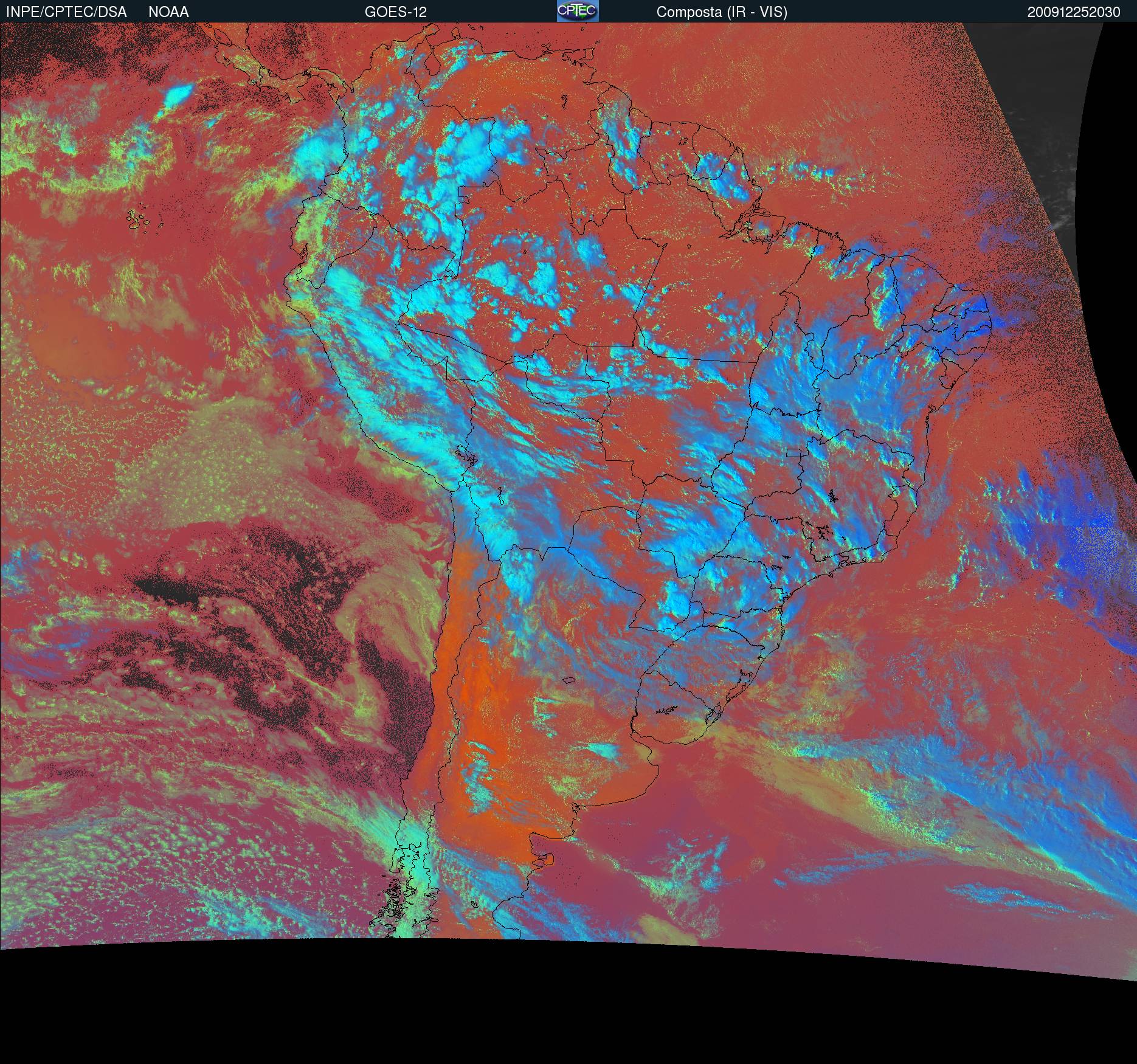1137x1064 pixels.
Task: Click the CPTEC logo in the header
Action: [577, 11]
